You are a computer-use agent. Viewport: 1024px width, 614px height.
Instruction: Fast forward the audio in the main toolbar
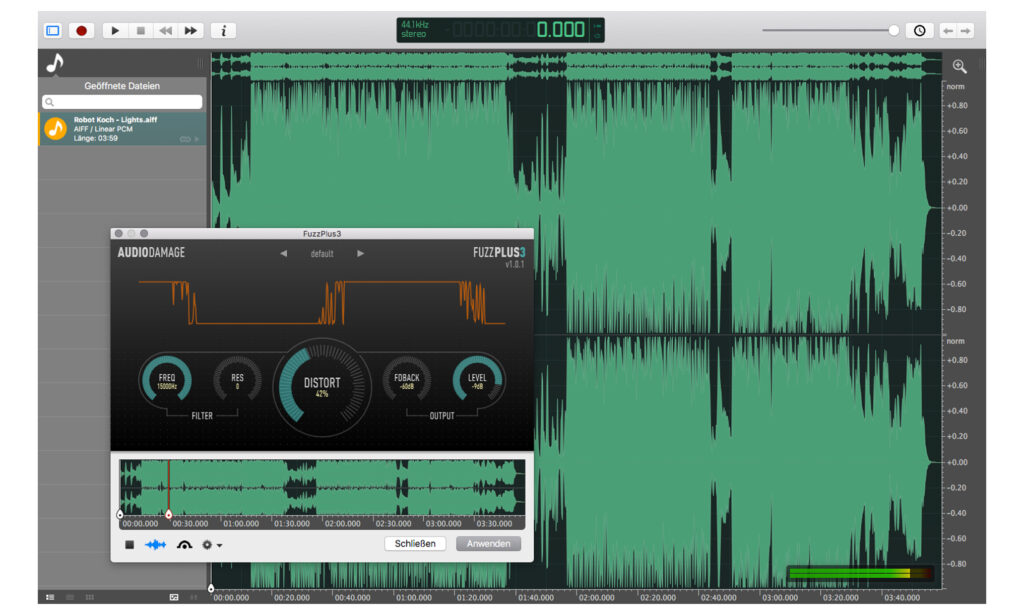coord(191,31)
